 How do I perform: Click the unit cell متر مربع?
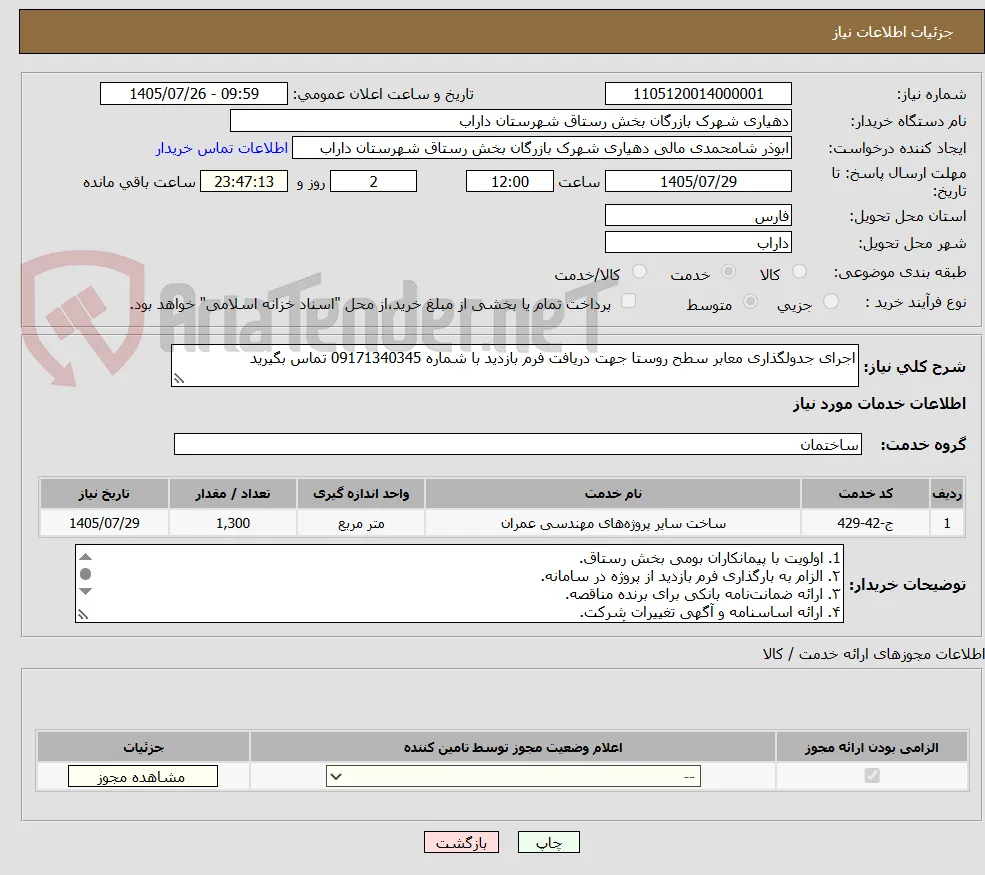(361, 523)
